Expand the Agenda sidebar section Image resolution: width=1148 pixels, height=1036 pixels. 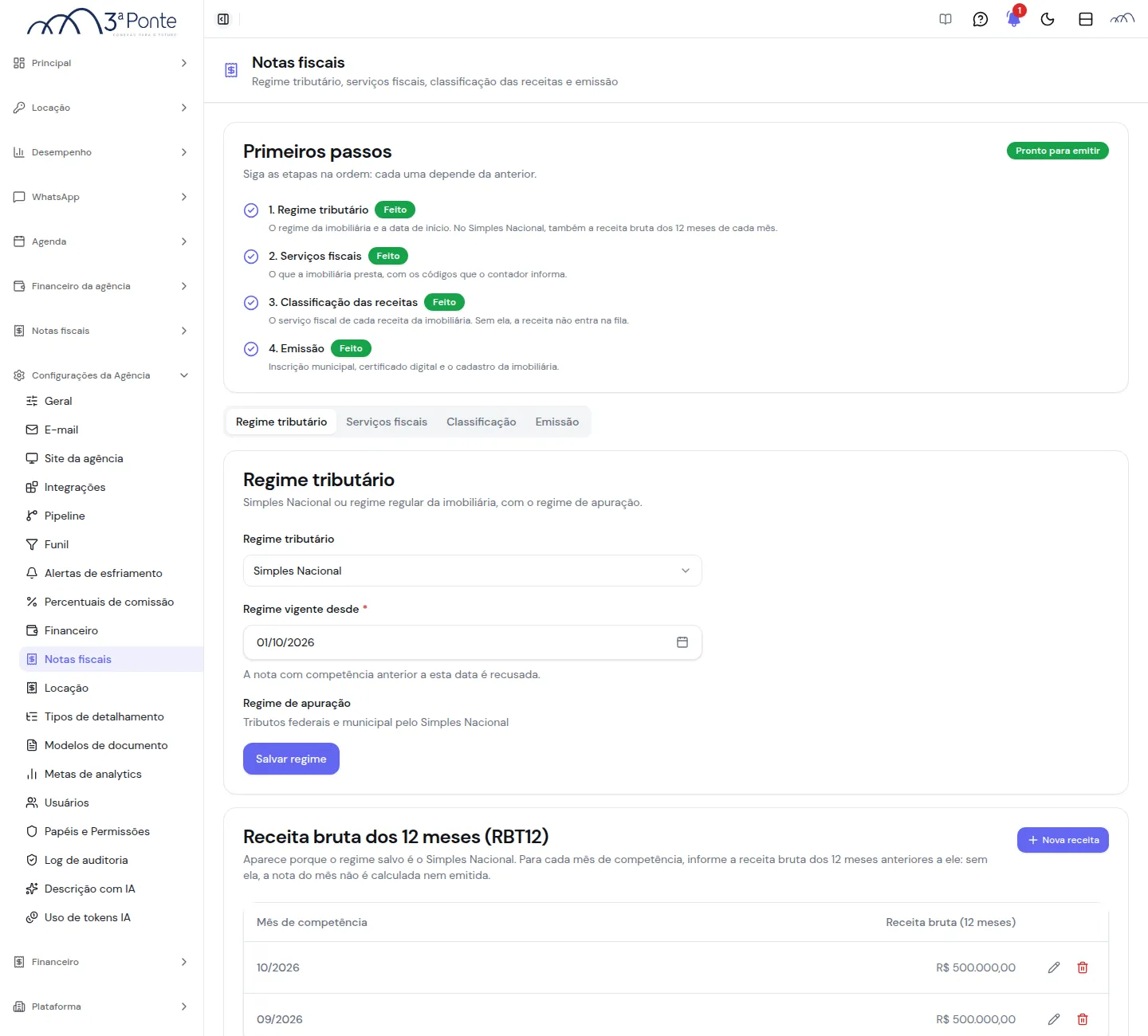coord(101,241)
